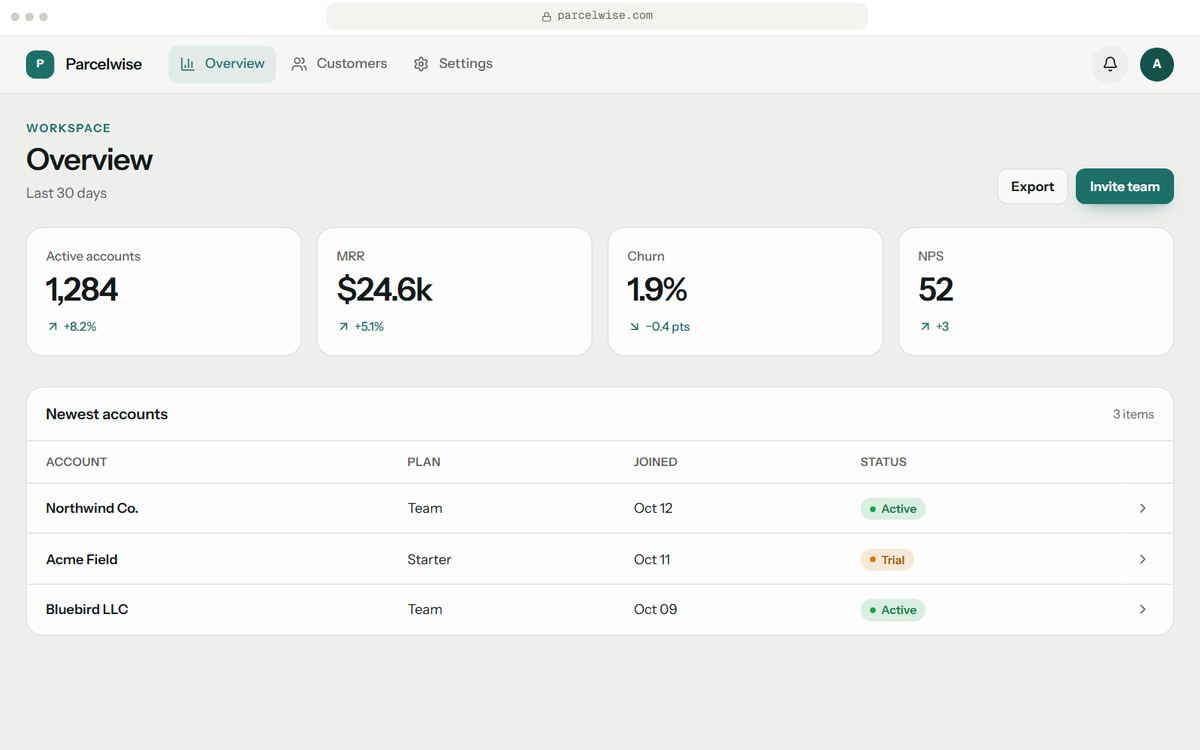This screenshot has width=1200, height=750.
Task: Click the +3 change text under NPS
Action: tap(943, 327)
